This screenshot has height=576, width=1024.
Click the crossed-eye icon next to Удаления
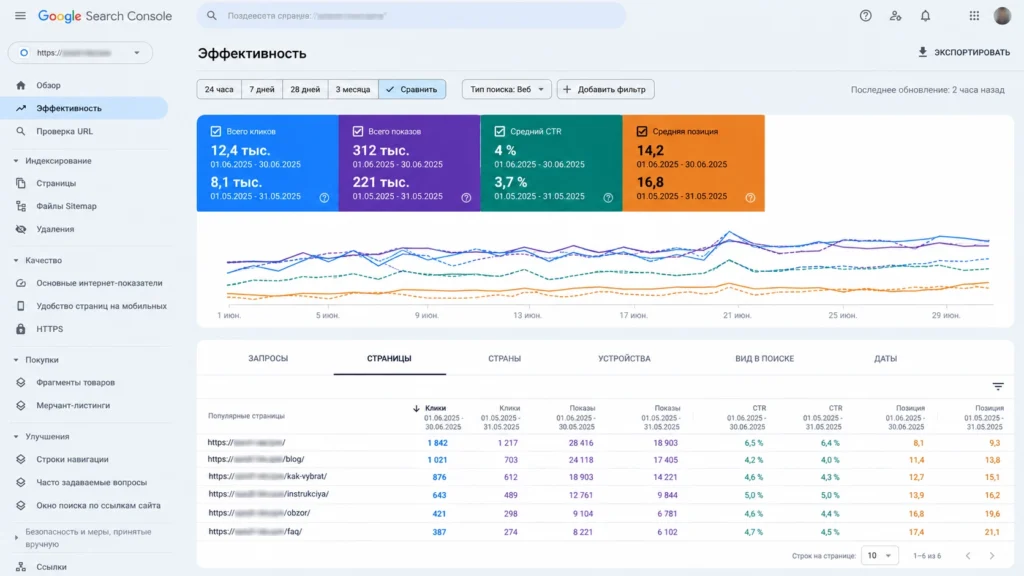click(x=21, y=229)
